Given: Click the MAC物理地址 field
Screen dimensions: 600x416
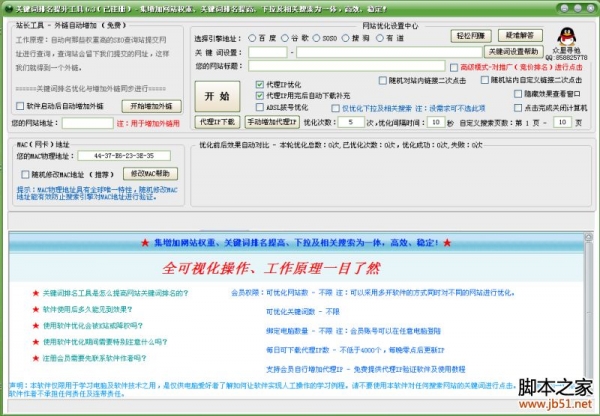Looking at the screenshot, I should coord(124,156).
